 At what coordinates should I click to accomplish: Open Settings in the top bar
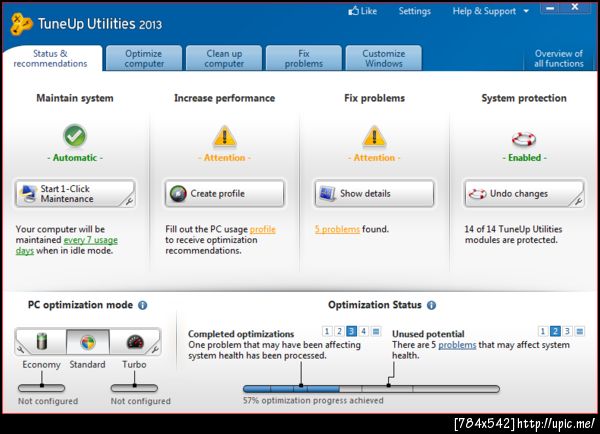[415, 11]
